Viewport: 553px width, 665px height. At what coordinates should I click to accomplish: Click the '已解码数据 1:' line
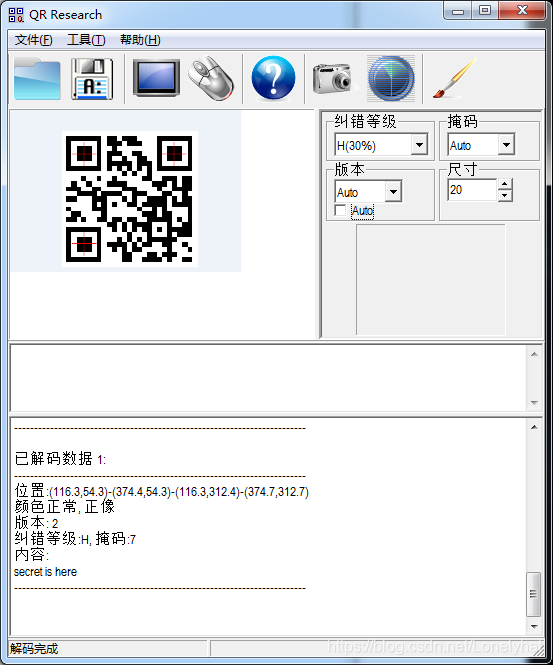coord(60,458)
